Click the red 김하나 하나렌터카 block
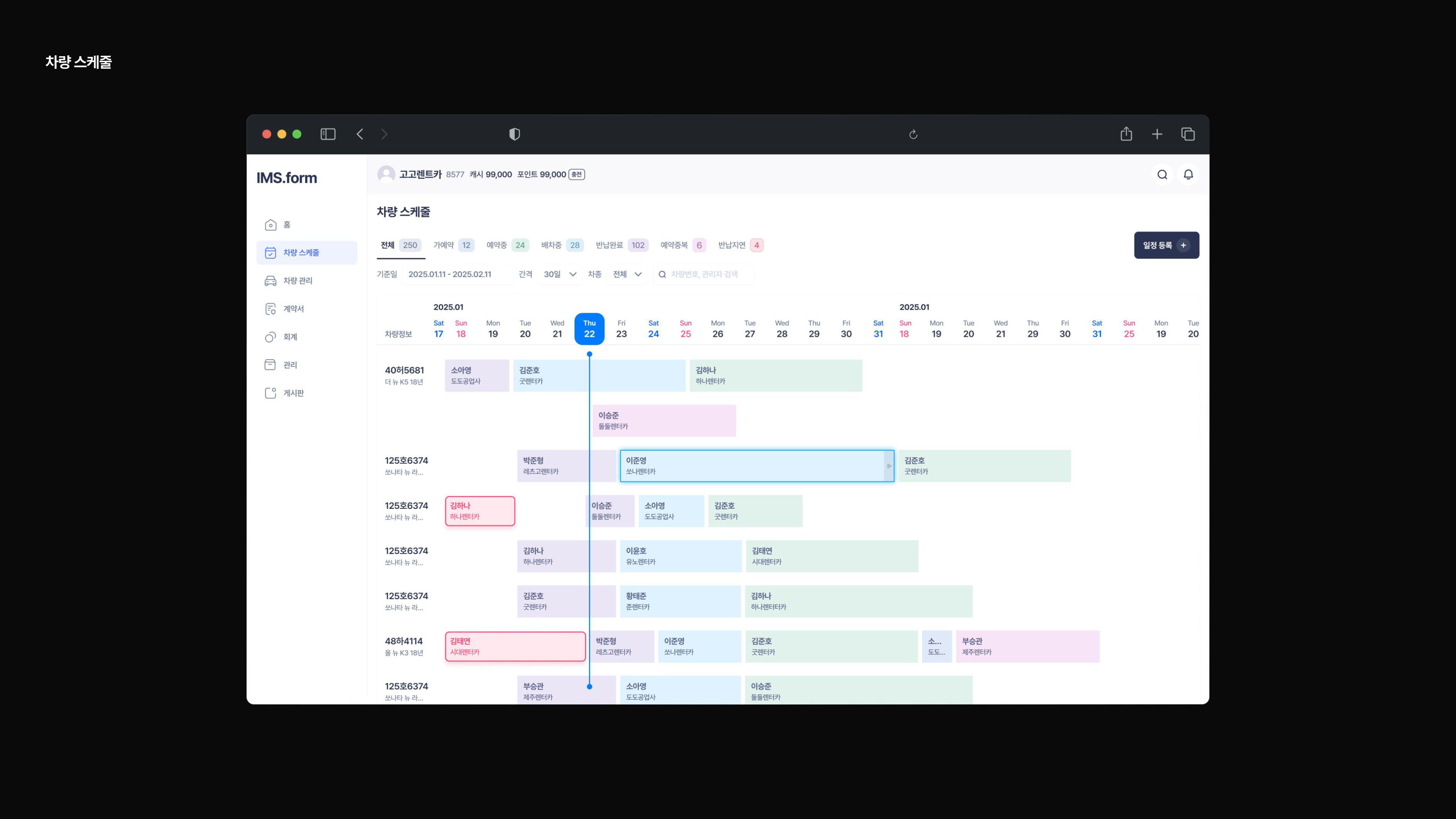This screenshot has height=819, width=1456. (x=480, y=511)
